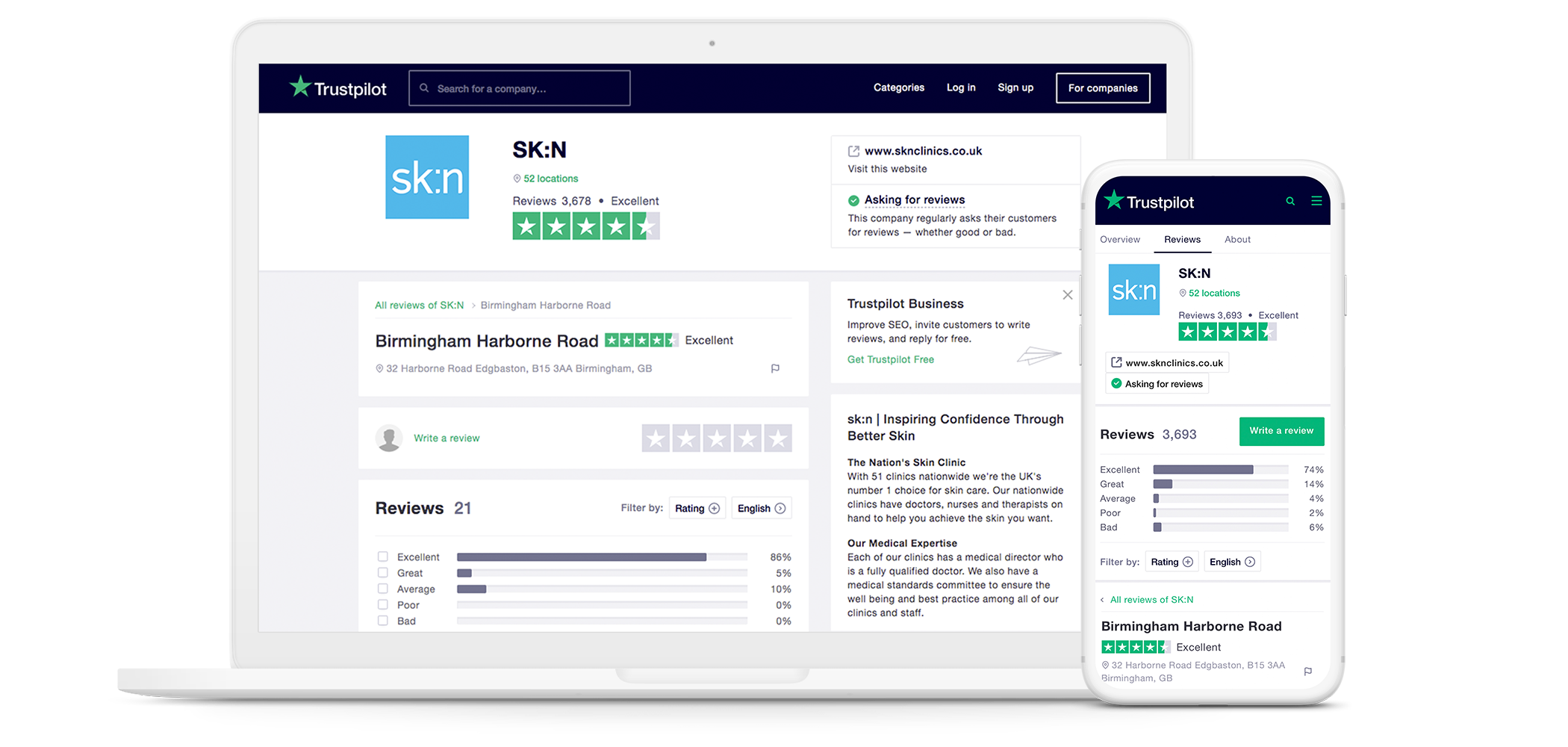
Task: Check the Excellent rating filter checkbox
Action: point(383,557)
